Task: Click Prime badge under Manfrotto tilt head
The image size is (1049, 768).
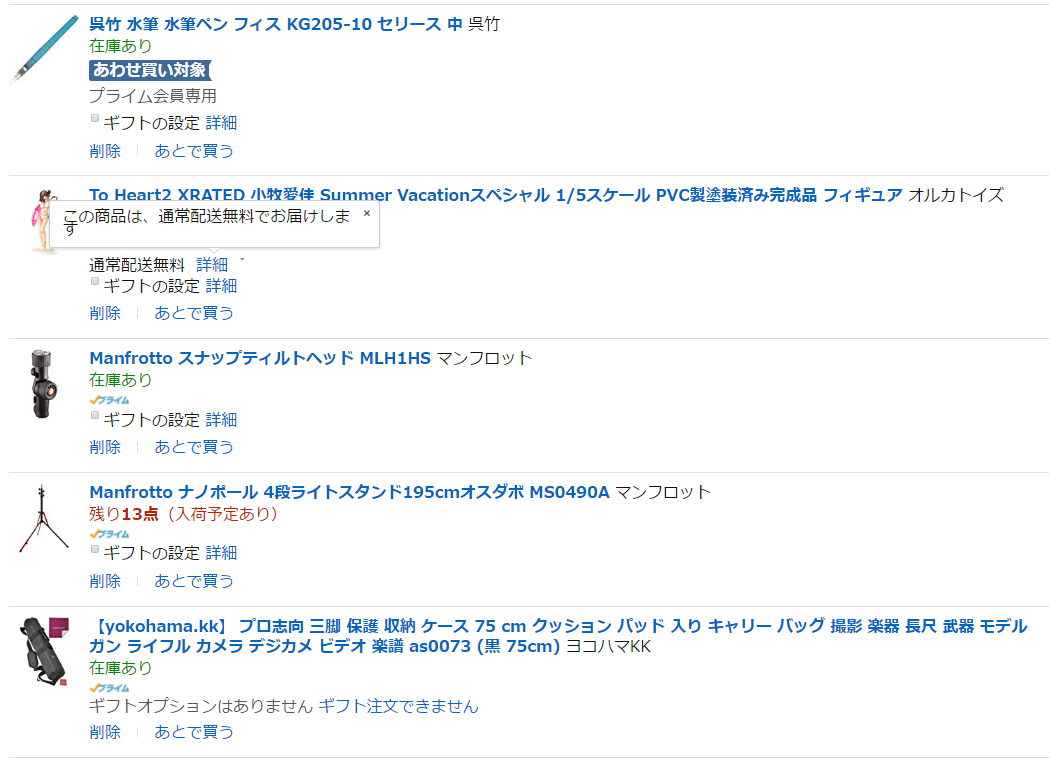Action: 109,400
